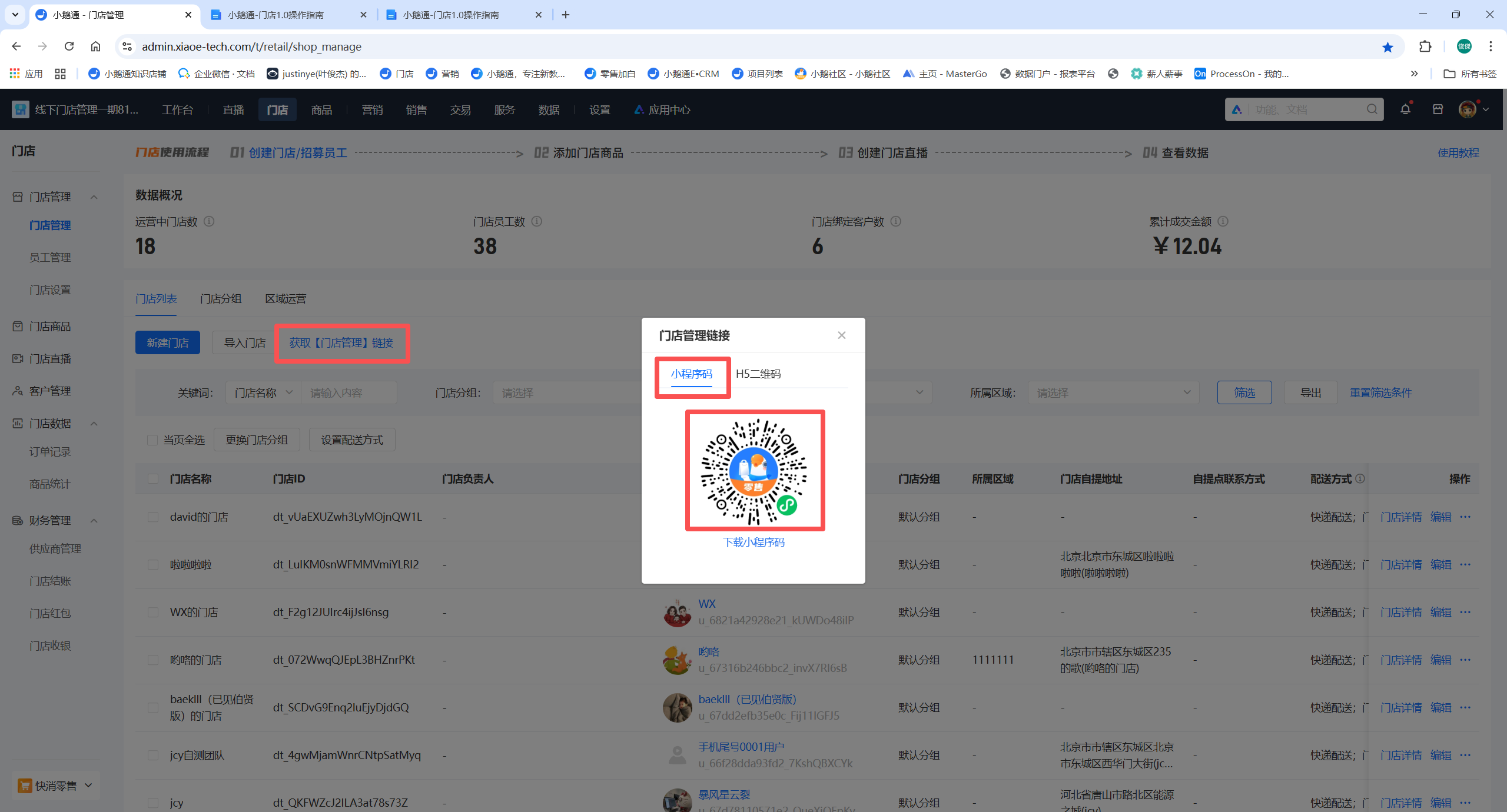Screen dimensions: 1507x812
Task: Click the keyword 请输入内容 input
Action: (348, 392)
